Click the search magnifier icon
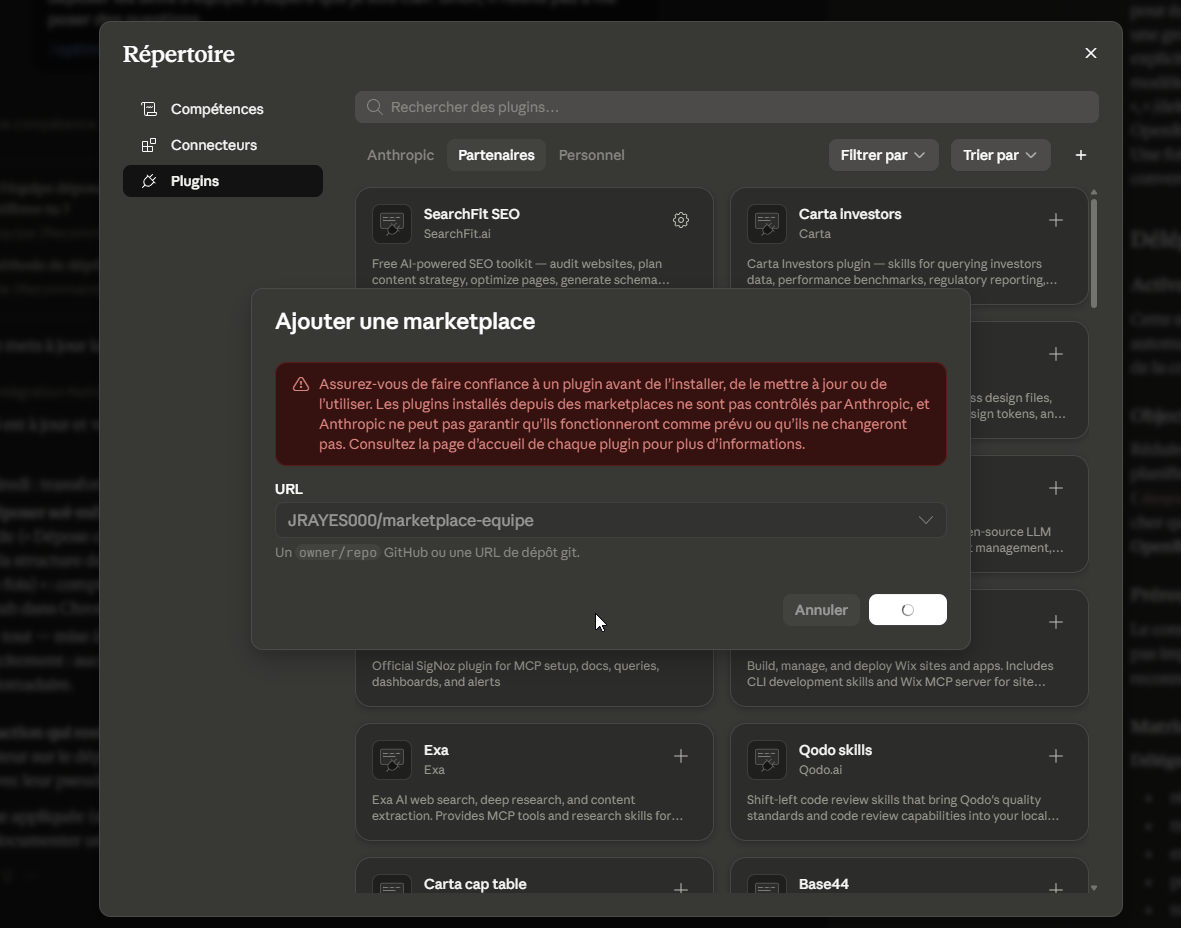The width and height of the screenshot is (1181, 928). coord(374,107)
